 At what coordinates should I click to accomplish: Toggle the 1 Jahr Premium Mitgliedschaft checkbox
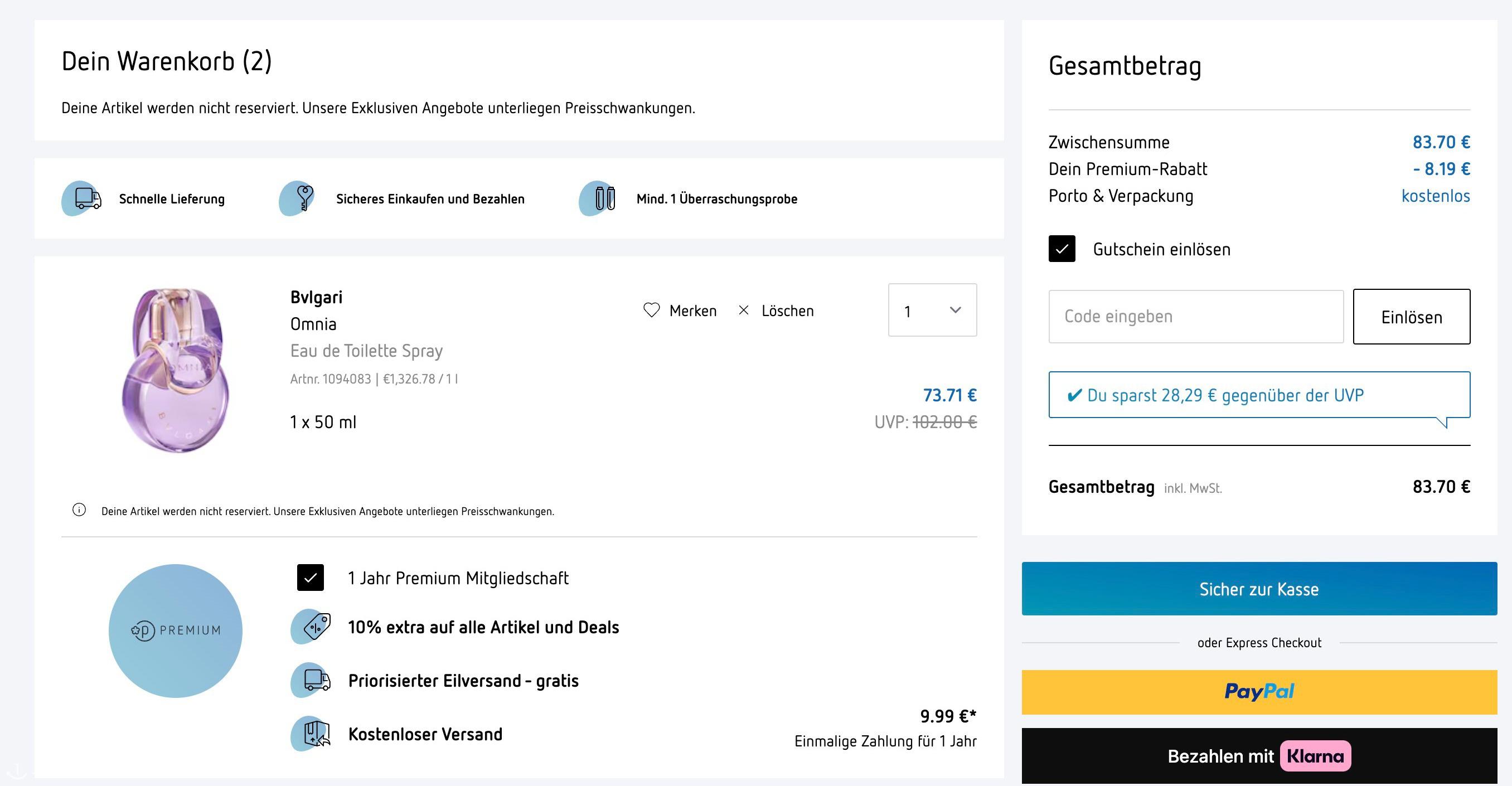pos(311,578)
